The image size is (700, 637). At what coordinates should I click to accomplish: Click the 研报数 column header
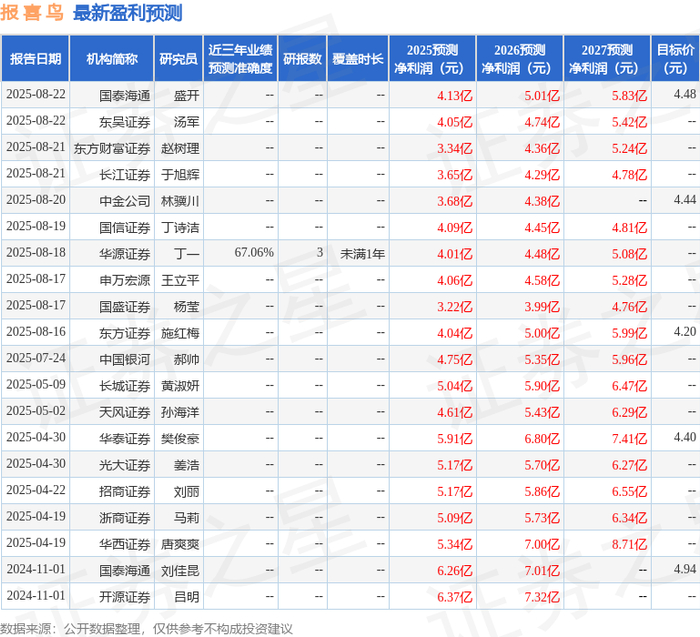point(302,59)
